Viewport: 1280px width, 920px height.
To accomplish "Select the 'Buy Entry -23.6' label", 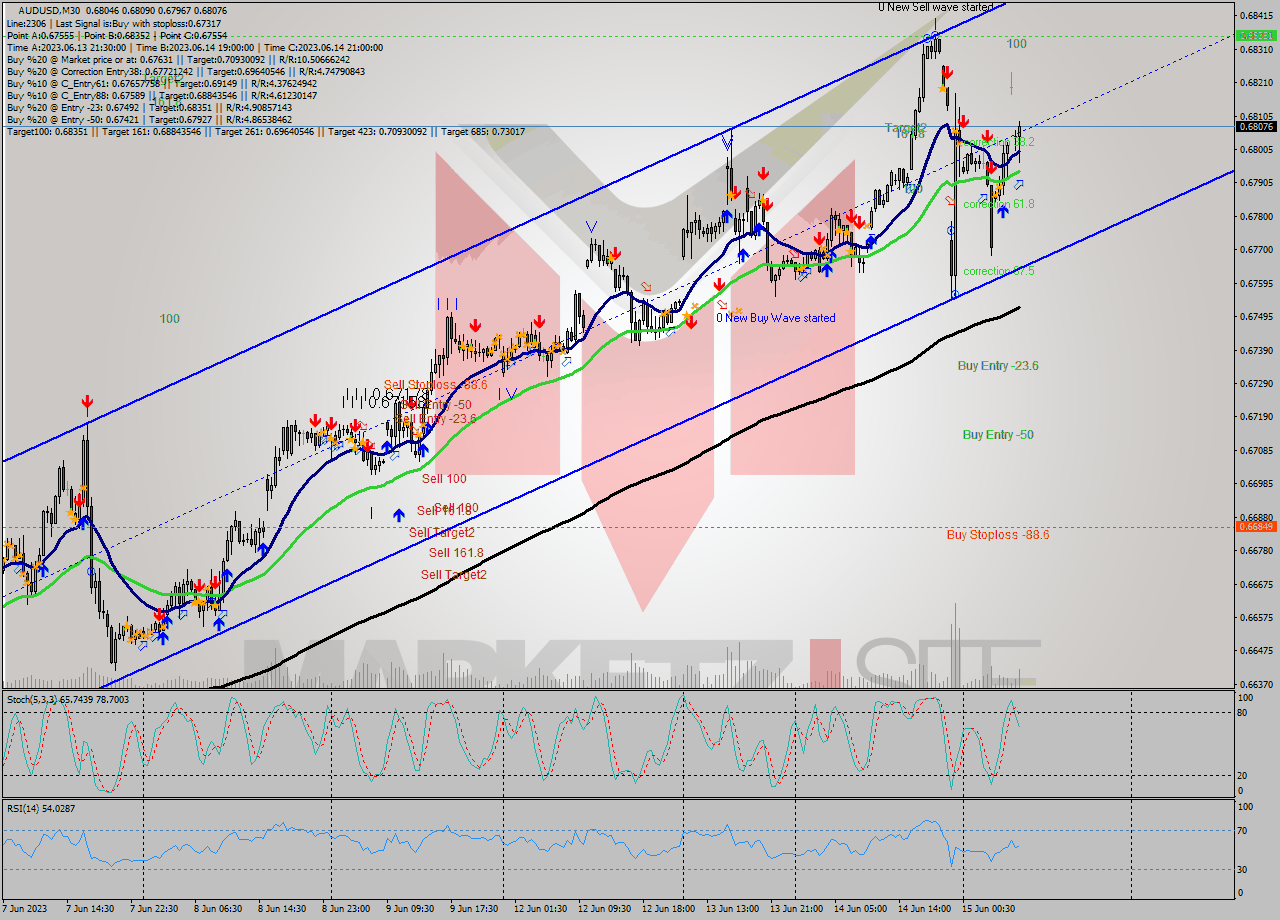I will 998,366.
